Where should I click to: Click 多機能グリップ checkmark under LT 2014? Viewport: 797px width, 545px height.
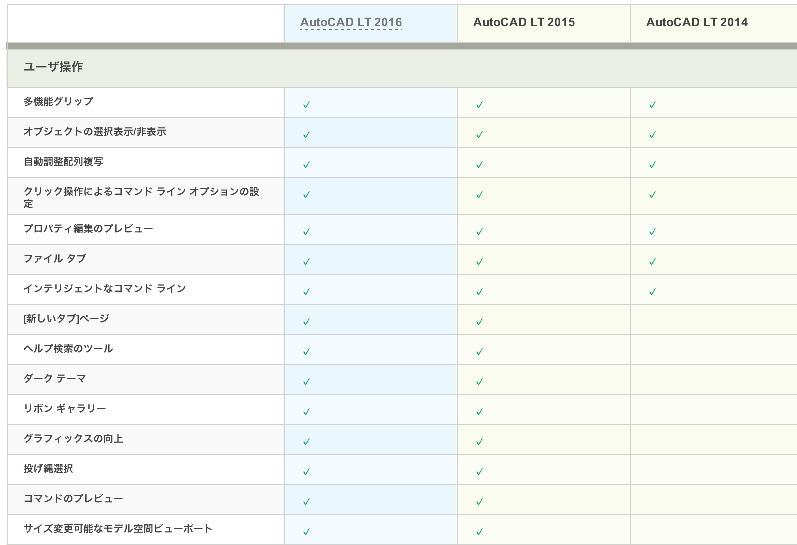tap(653, 105)
